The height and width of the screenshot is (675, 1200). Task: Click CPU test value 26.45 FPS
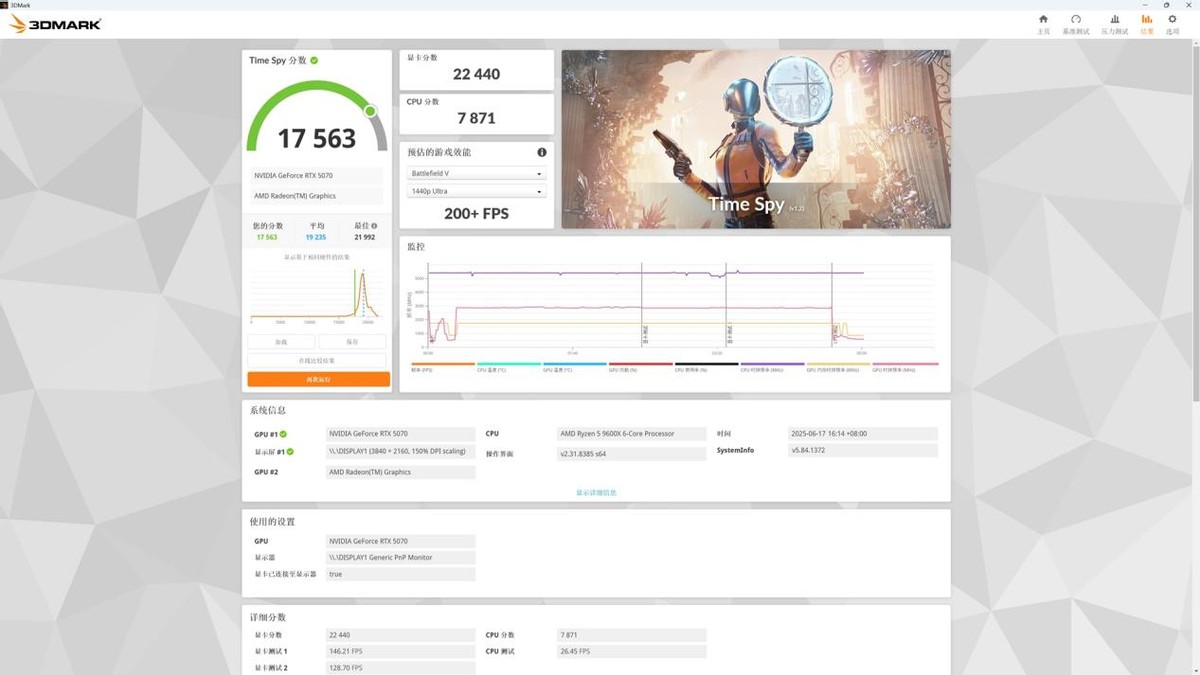(x=631, y=651)
